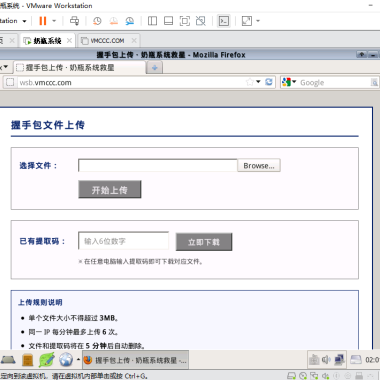Click the 开始上传 upload button
The image size is (380, 380).
coord(110,190)
